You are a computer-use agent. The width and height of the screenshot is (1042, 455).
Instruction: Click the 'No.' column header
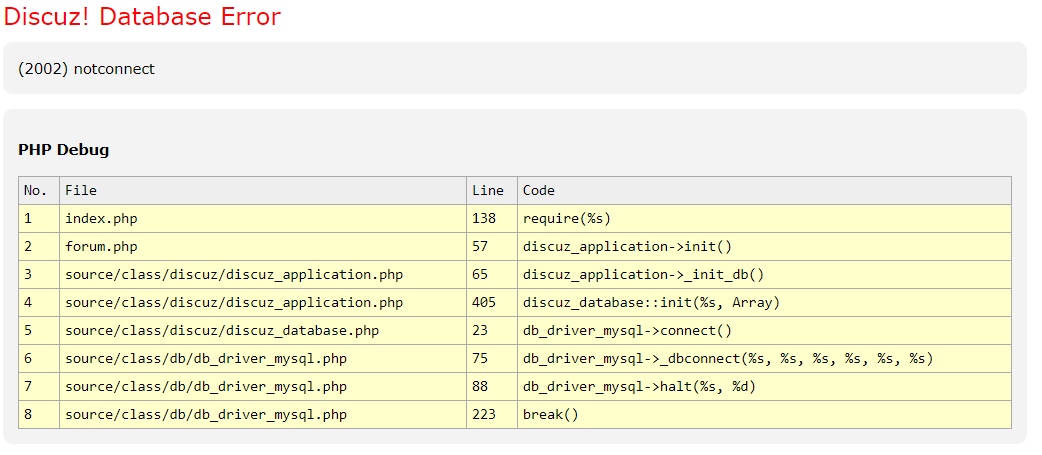[39, 191]
